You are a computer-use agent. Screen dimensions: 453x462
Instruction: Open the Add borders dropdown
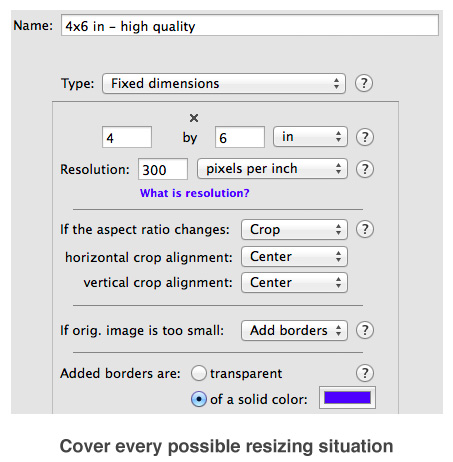pyautogui.click(x=294, y=330)
